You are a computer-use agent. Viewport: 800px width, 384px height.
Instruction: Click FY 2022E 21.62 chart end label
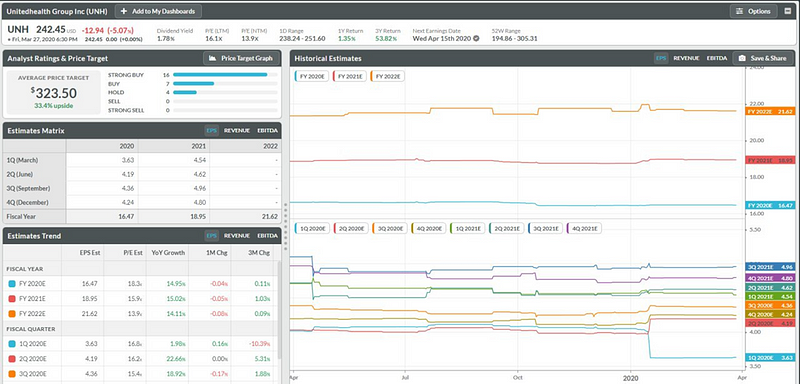tap(770, 111)
